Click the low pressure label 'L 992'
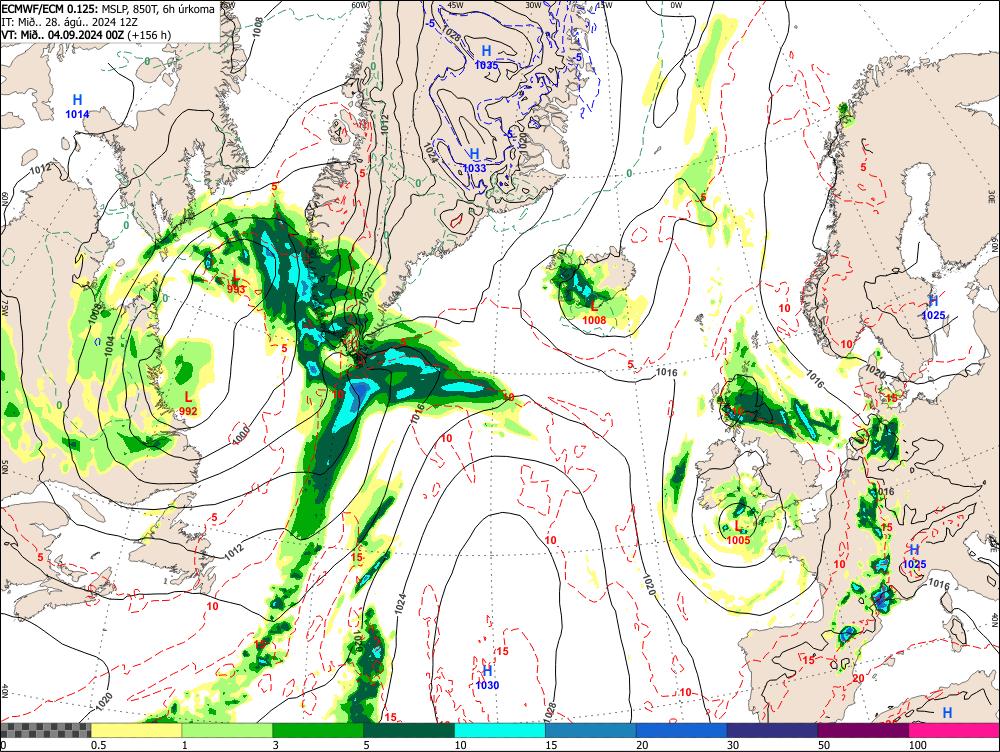1000x752 pixels. pyautogui.click(x=188, y=404)
